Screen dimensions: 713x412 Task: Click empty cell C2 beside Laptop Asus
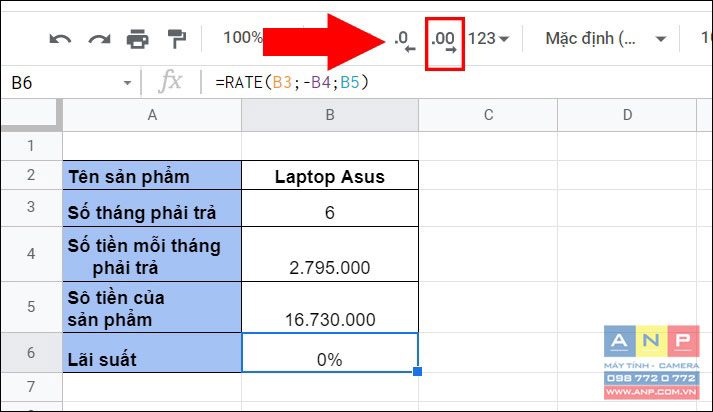[488, 175]
